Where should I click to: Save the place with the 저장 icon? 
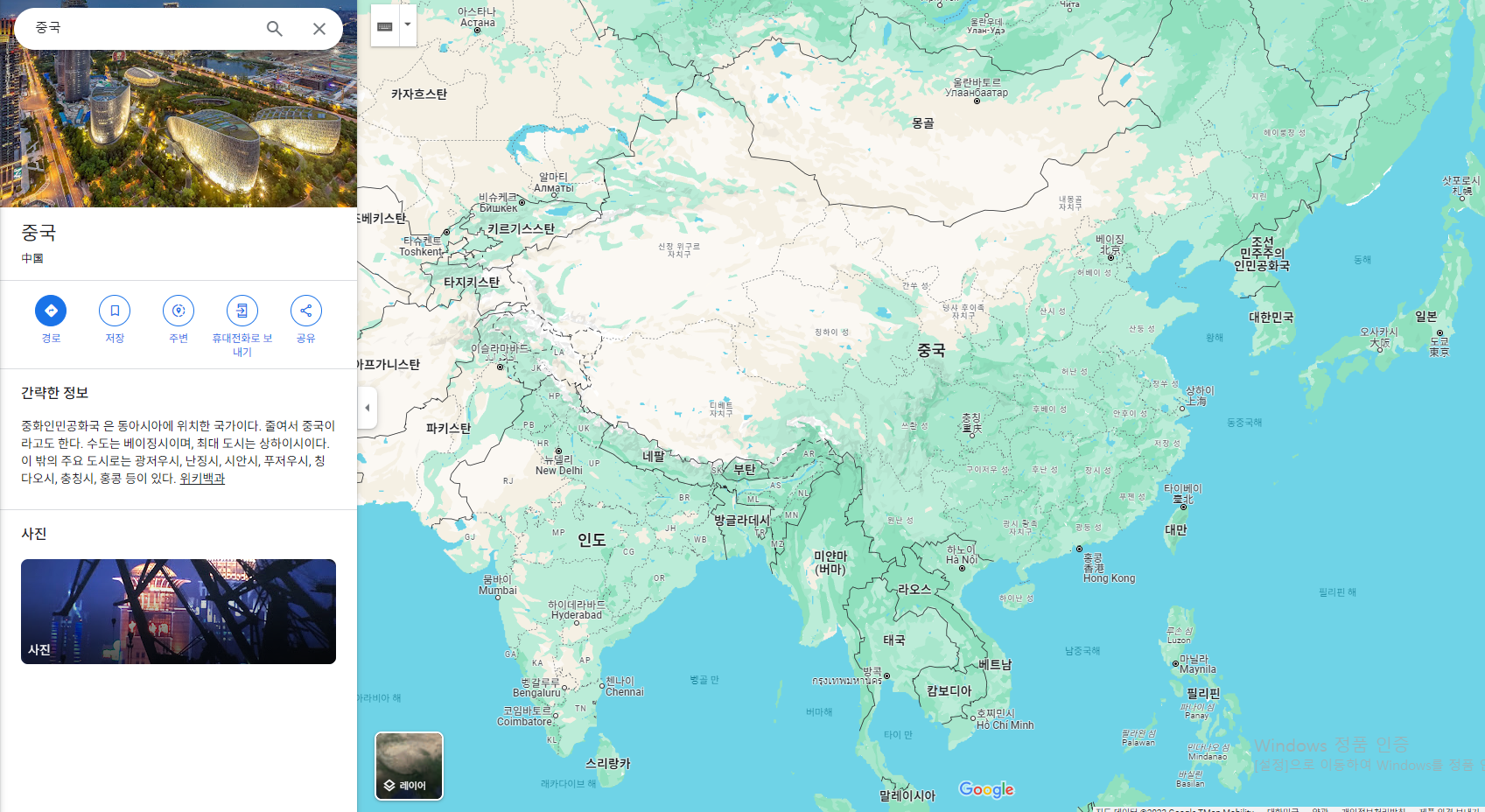tap(115, 311)
